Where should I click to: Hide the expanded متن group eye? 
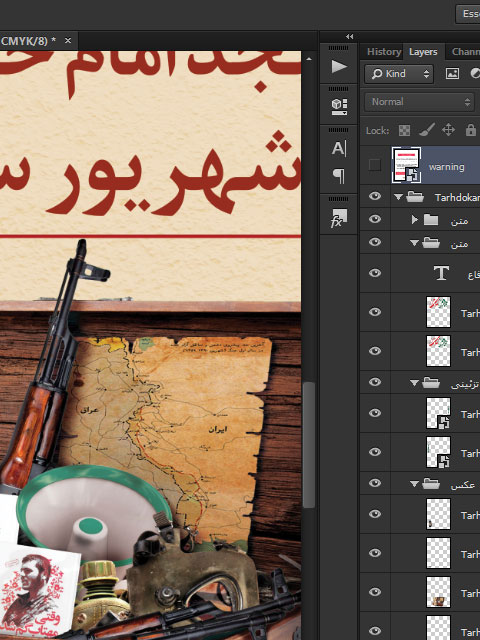[x=375, y=242]
